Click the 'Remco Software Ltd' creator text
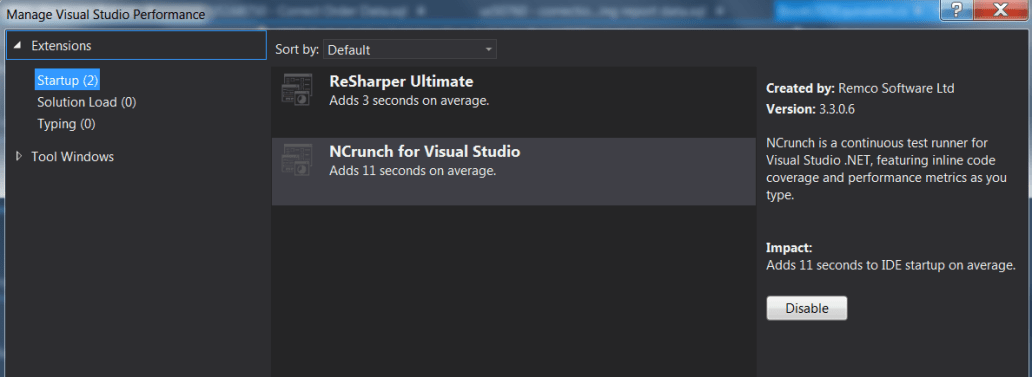 tap(896, 88)
